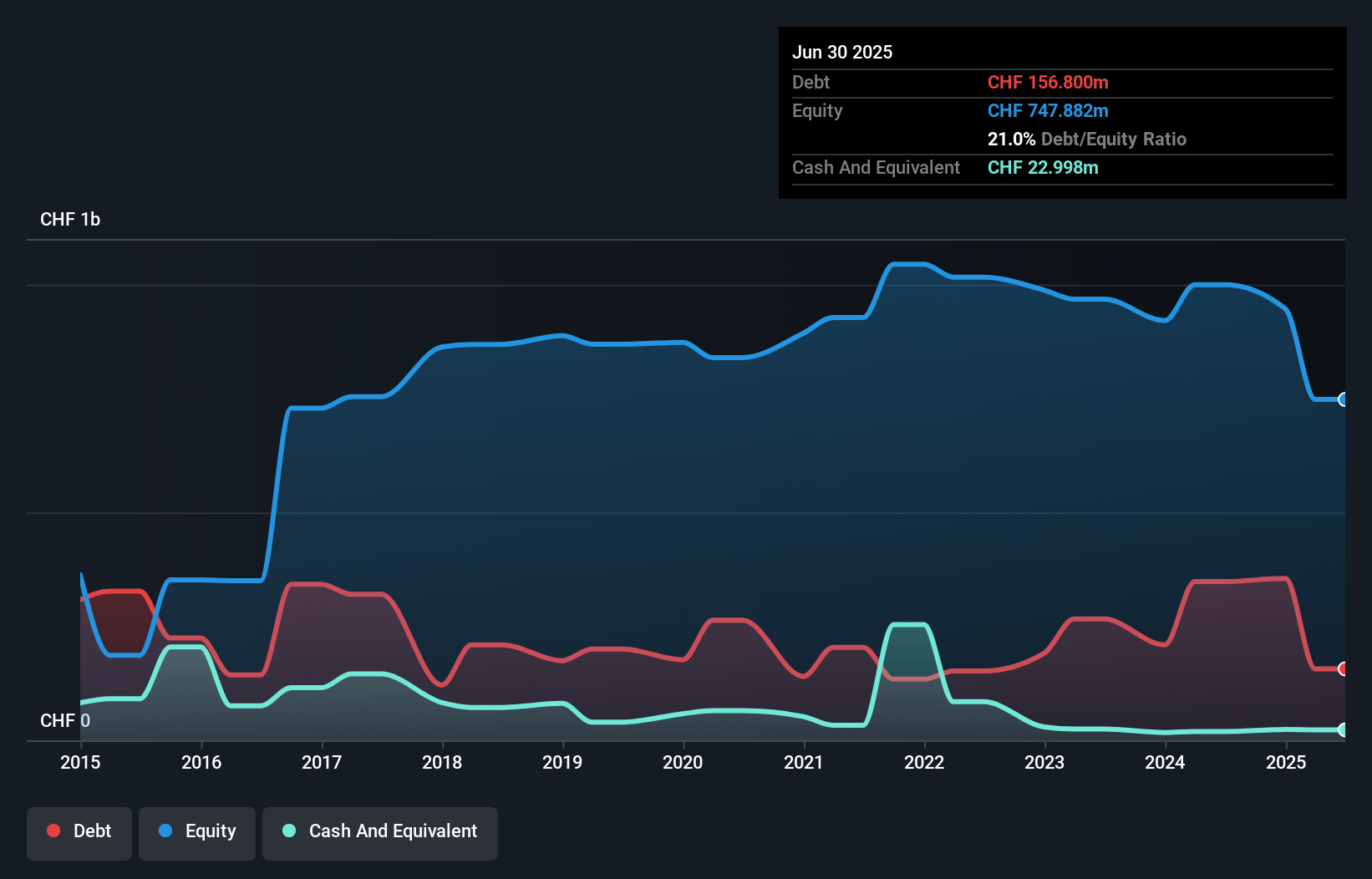Screen dimensions: 1372x879
Task: Expand the Debt/Equity Ratio row
Action: [x=1087, y=139]
